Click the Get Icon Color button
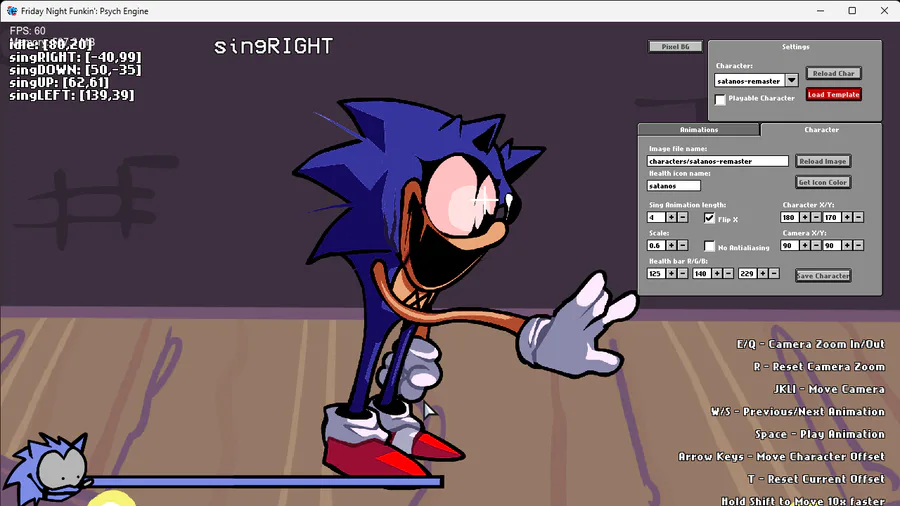The width and height of the screenshot is (900, 506). point(823,182)
